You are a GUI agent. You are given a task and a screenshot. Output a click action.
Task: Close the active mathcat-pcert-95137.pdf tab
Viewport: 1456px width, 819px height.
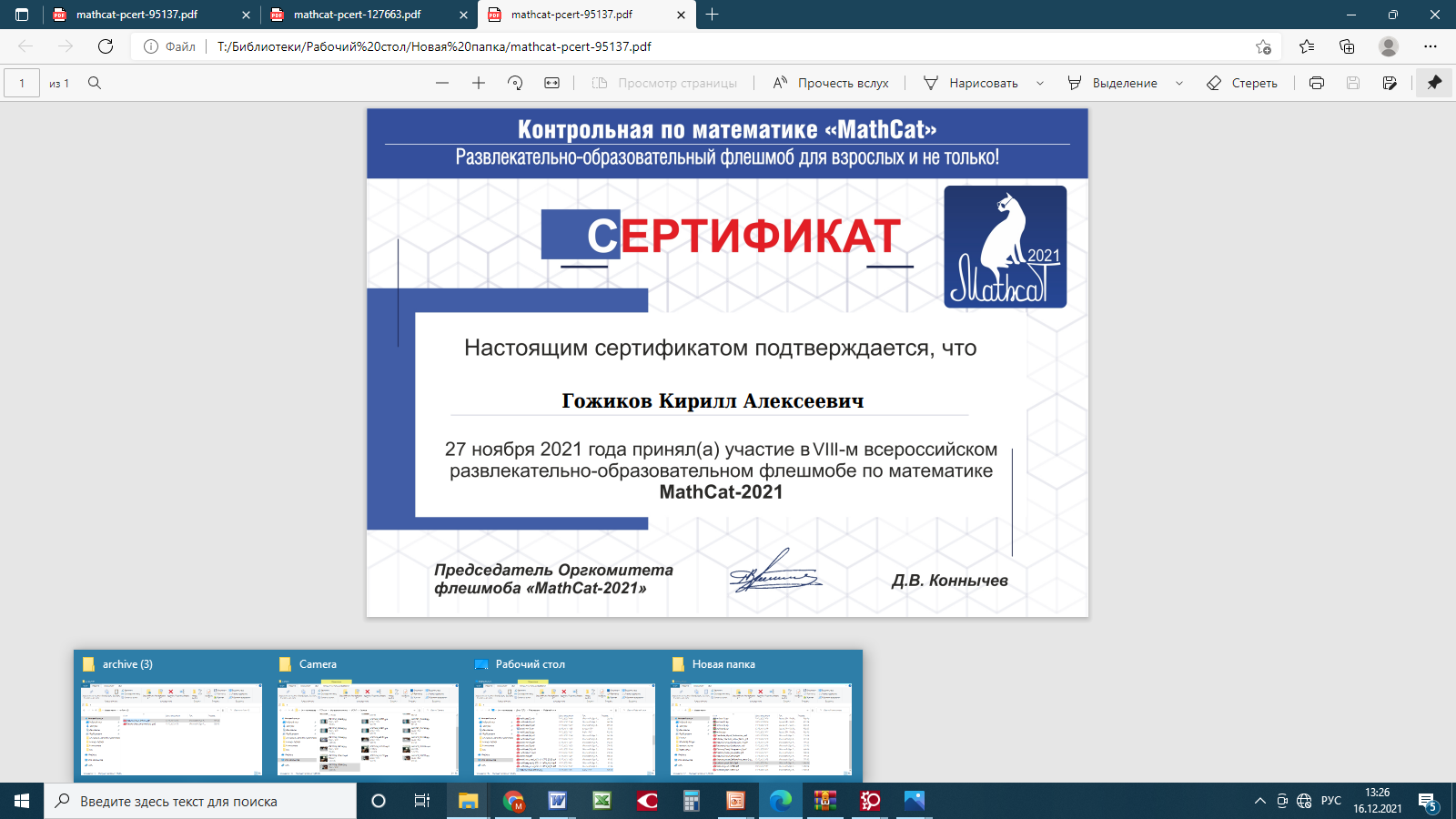(x=682, y=15)
